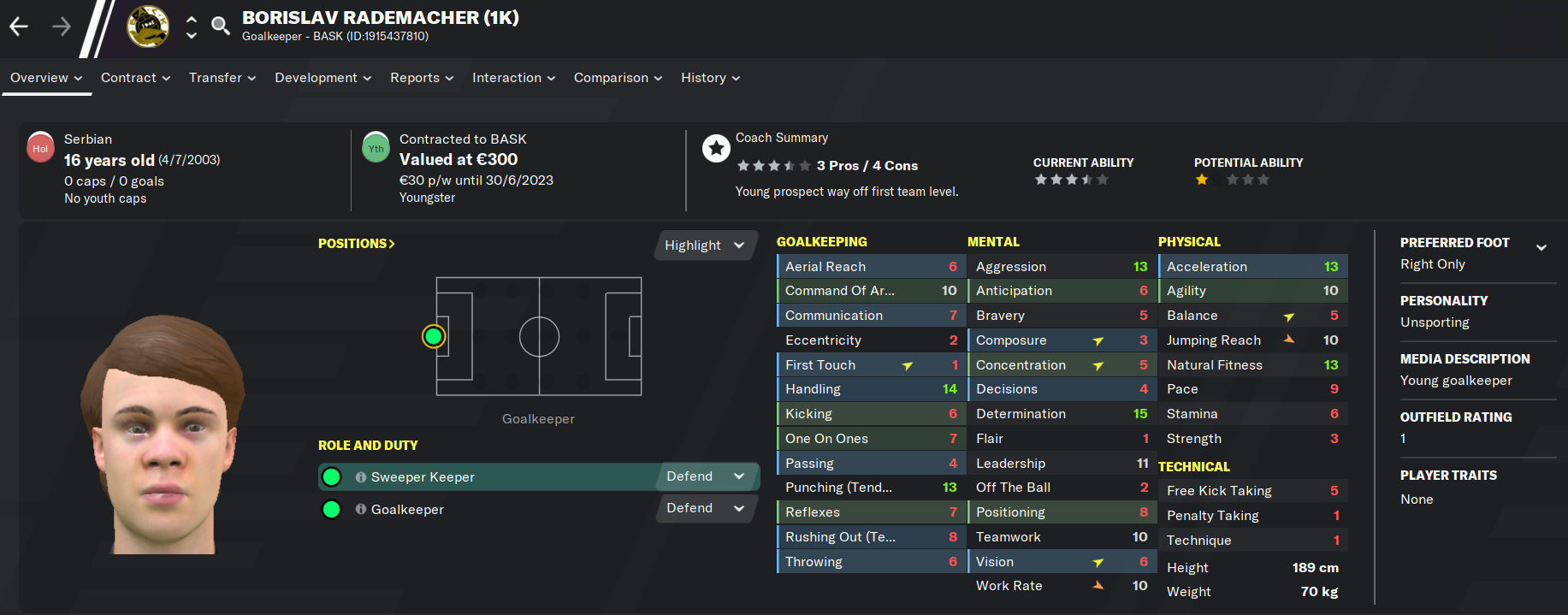Open the POSITIONS link
1568x615 pixels.
coord(357,244)
